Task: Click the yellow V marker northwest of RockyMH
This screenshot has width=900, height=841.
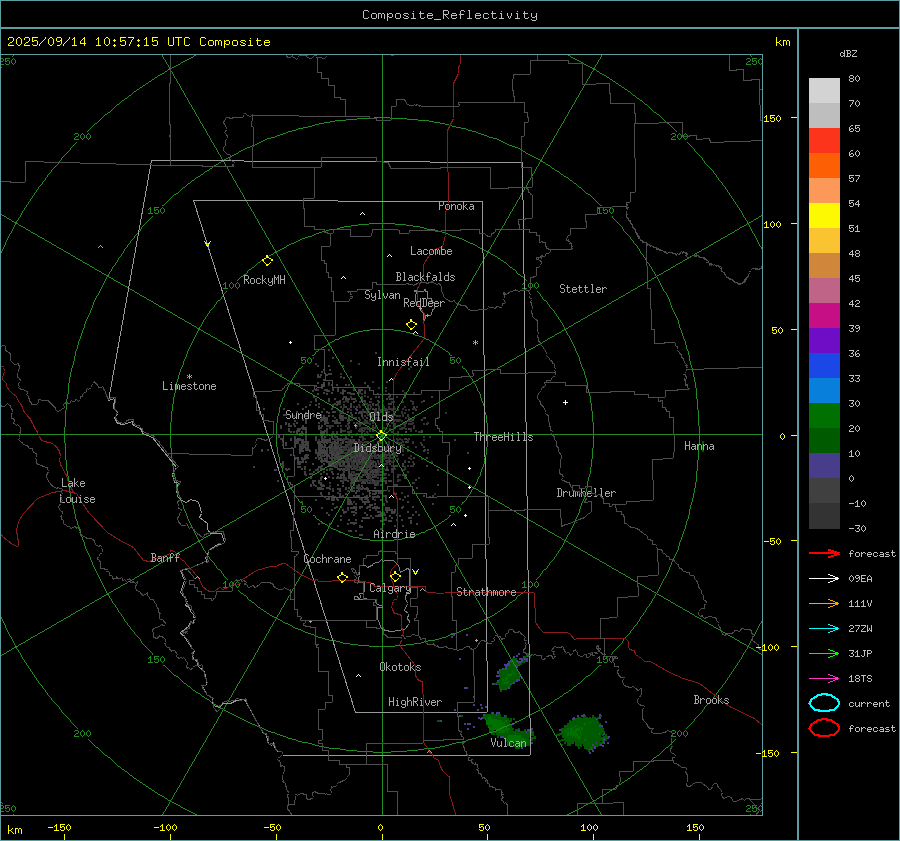Action: point(208,244)
